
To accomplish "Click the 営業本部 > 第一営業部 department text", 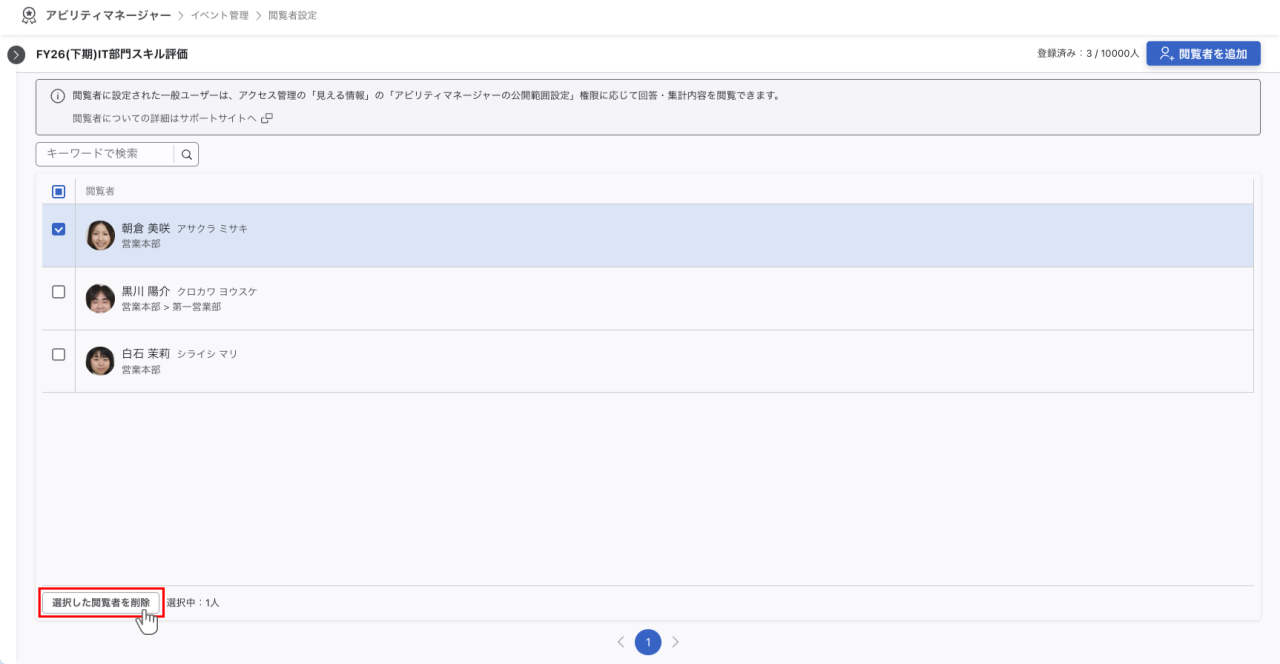I will click(x=171, y=307).
